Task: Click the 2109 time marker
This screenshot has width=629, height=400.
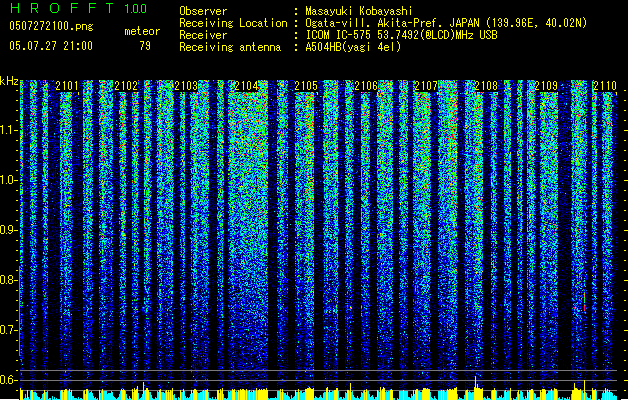Action: pos(546,86)
